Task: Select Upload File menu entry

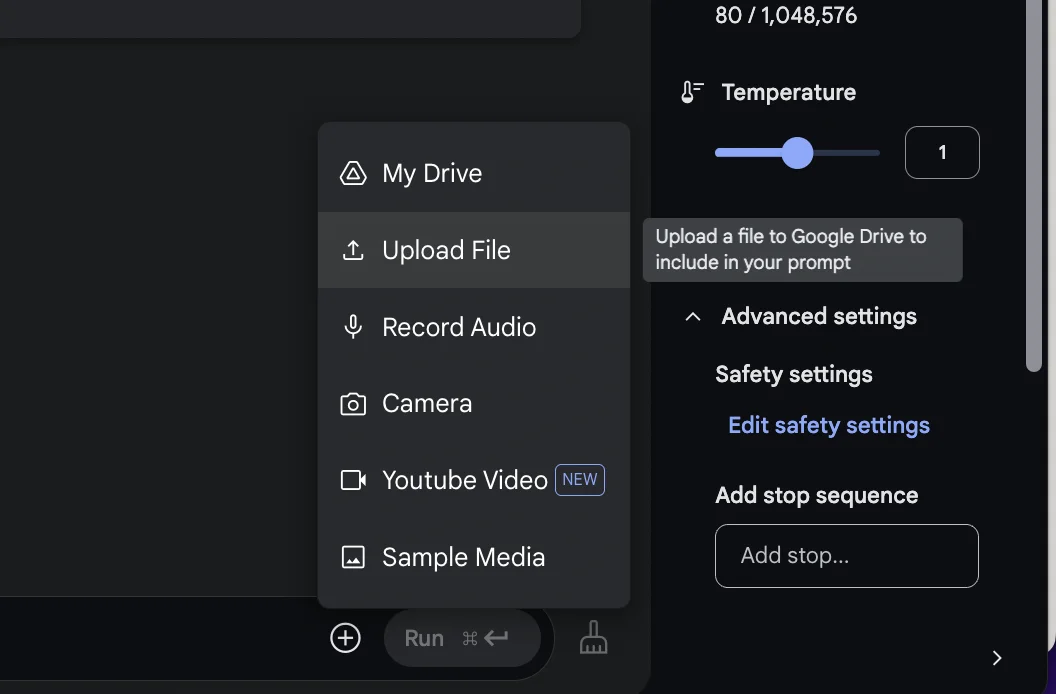Action: pyautogui.click(x=474, y=250)
